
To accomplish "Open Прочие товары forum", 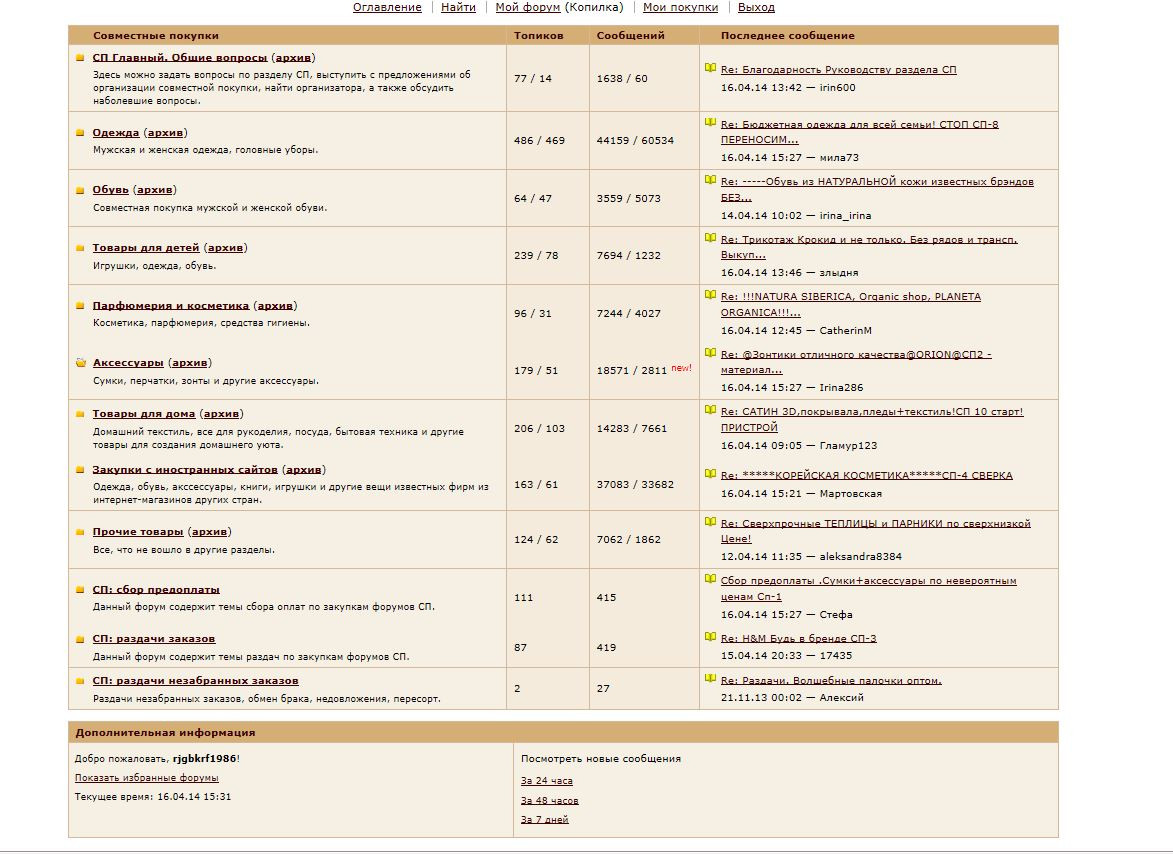I will 138,532.
